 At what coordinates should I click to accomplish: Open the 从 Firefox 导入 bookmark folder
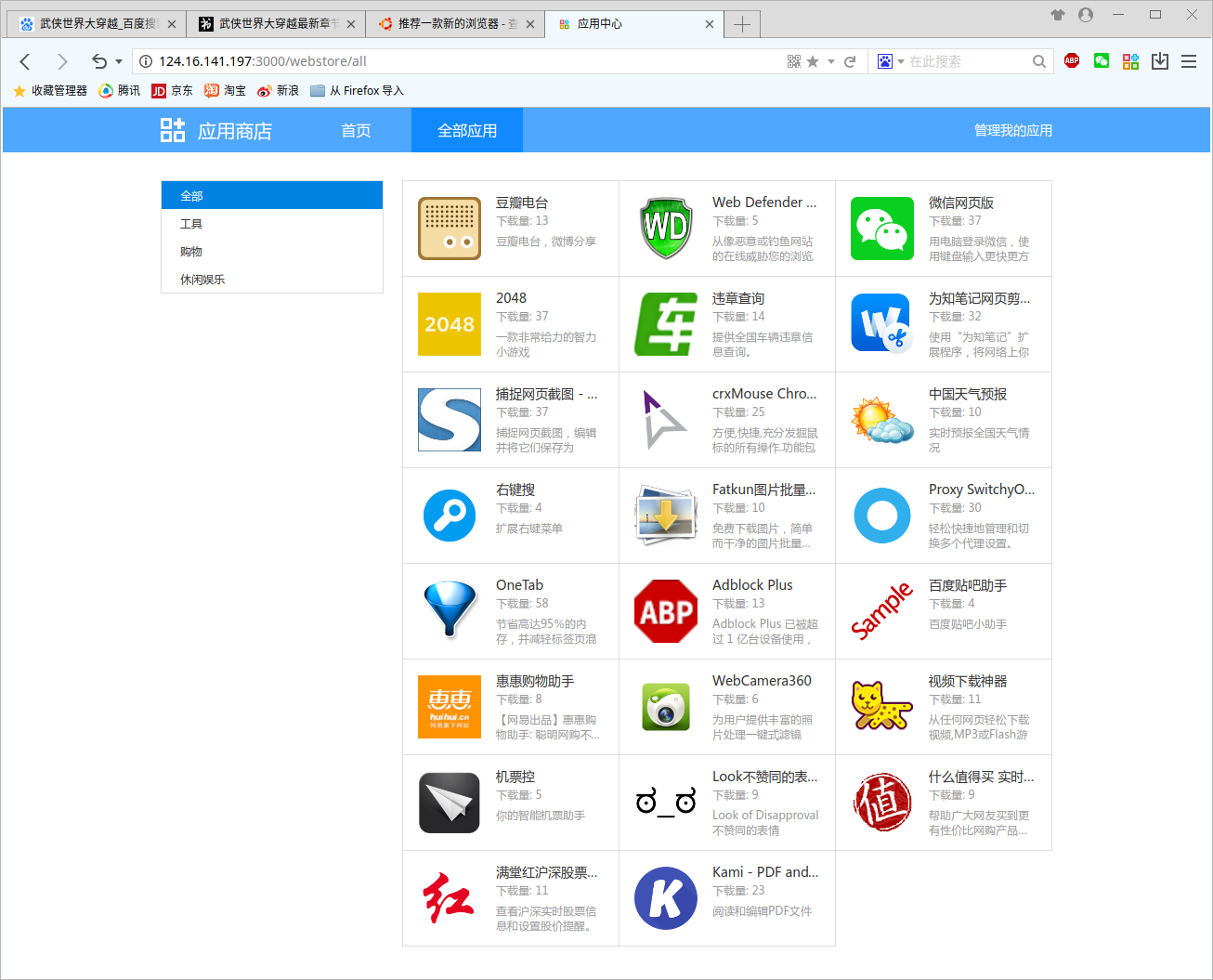358,90
